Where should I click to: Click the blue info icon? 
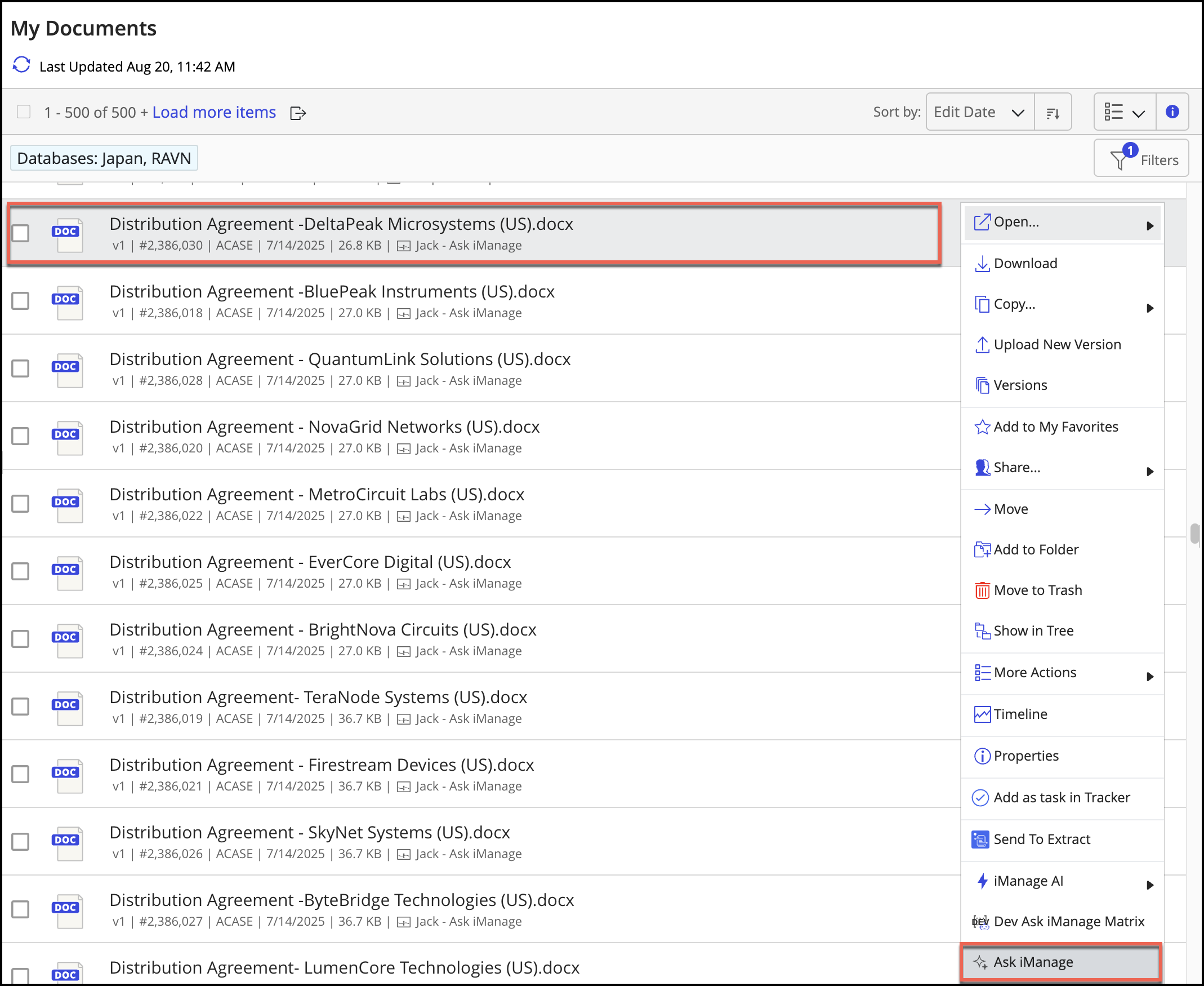[1172, 112]
